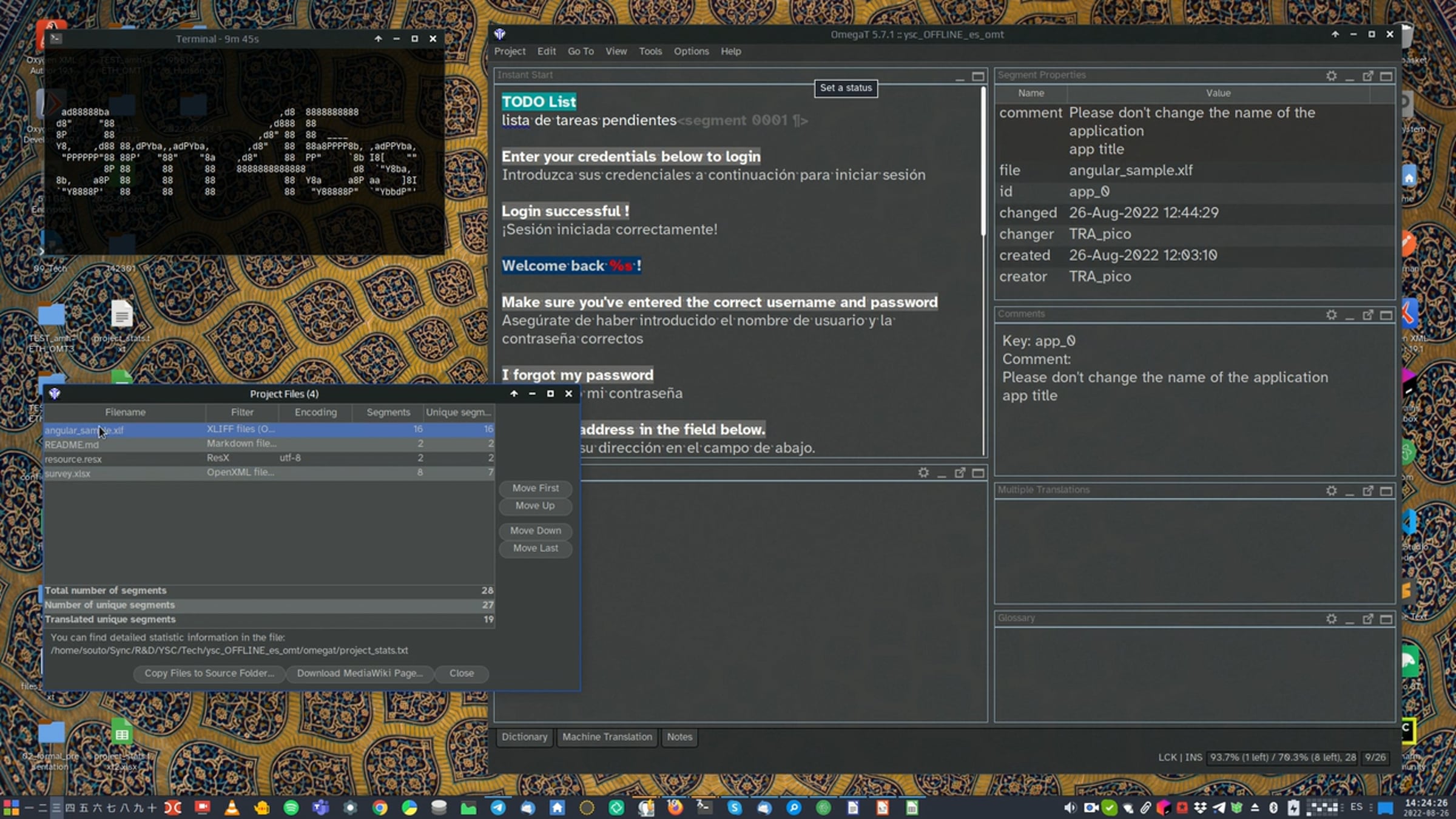The height and width of the screenshot is (819, 1456).
Task: Select survey.xlsx in Project Files list
Action: [268, 473]
